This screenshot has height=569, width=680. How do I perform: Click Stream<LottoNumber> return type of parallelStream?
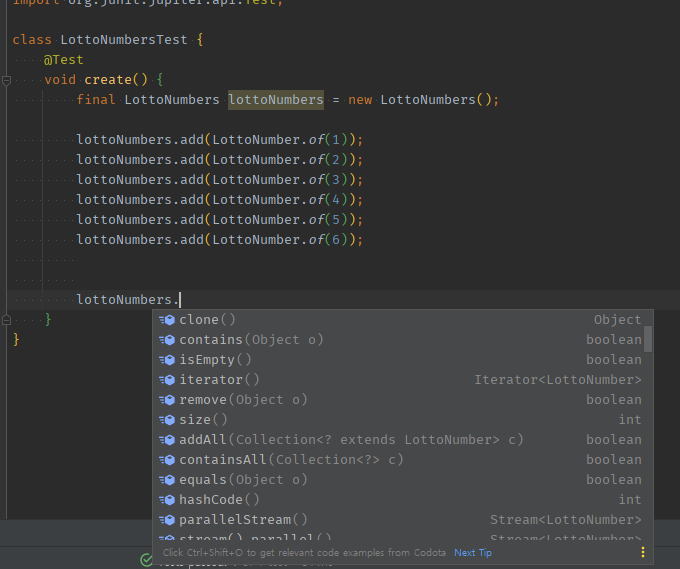point(566,519)
